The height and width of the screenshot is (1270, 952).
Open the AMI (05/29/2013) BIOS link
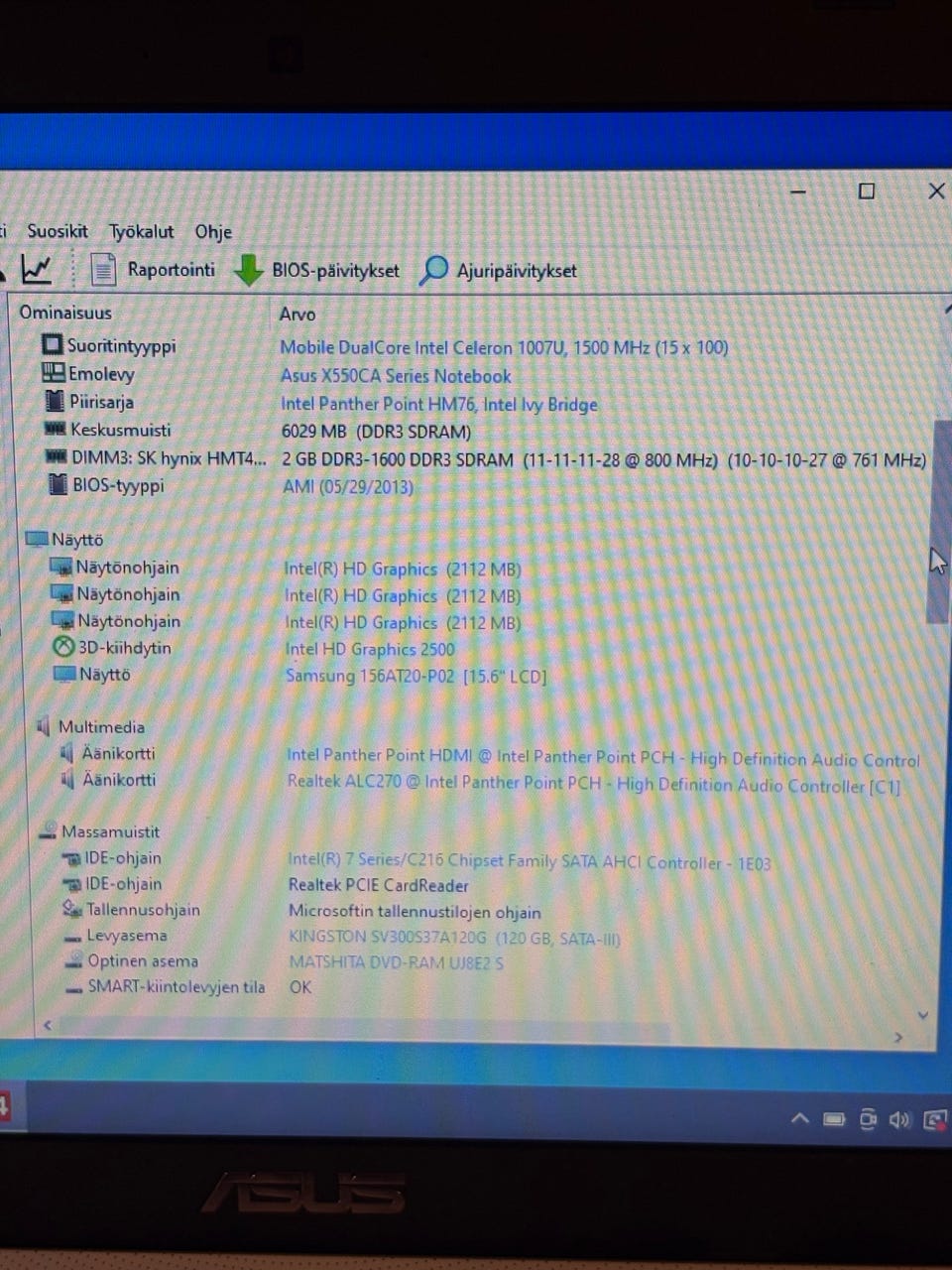coord(348,487)
